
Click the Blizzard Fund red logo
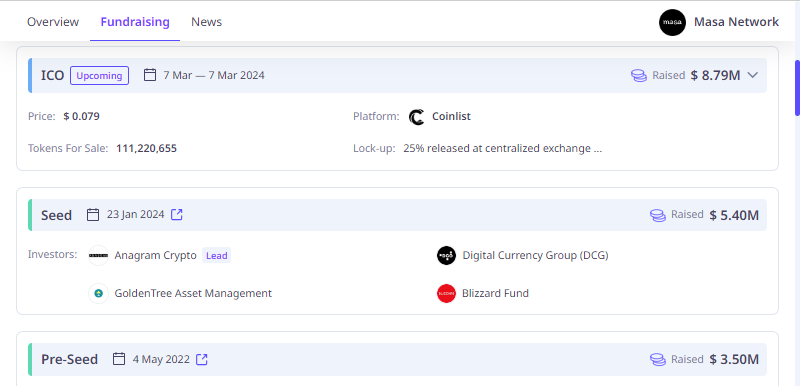click(446, 294)
